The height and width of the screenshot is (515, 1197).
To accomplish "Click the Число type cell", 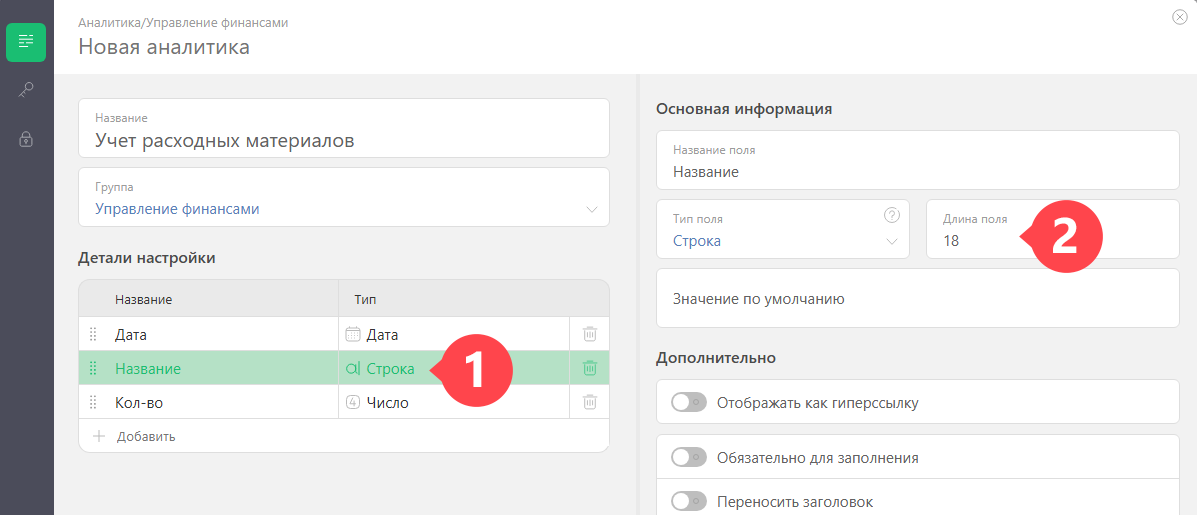I will [454, 403].
